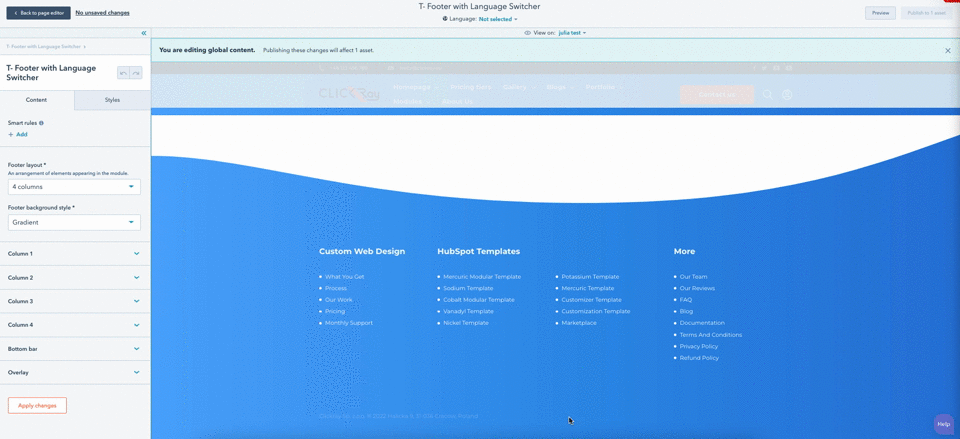This screenshot has height=439, width=960.
Task: Click Refund Policy footer link
Action: (699, 358)
